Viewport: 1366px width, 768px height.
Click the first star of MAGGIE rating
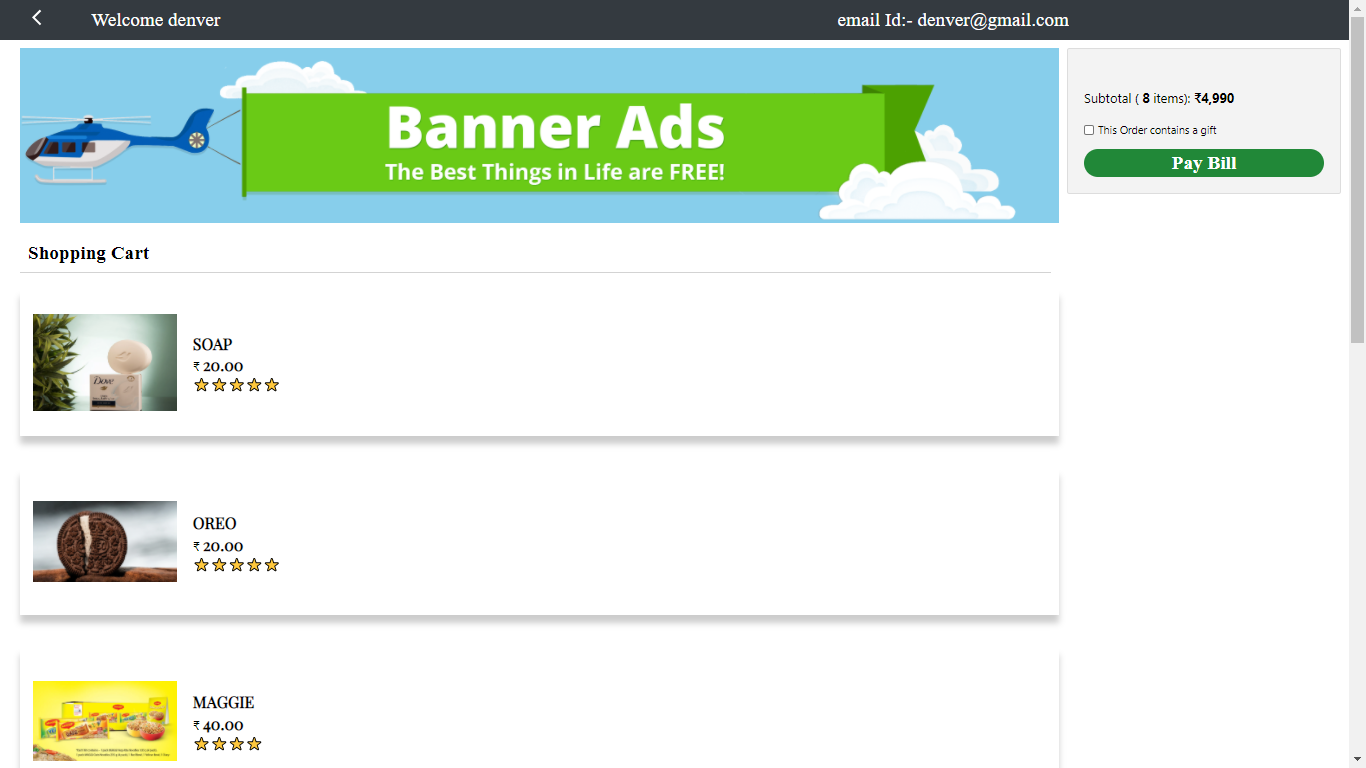click(201, 744)
